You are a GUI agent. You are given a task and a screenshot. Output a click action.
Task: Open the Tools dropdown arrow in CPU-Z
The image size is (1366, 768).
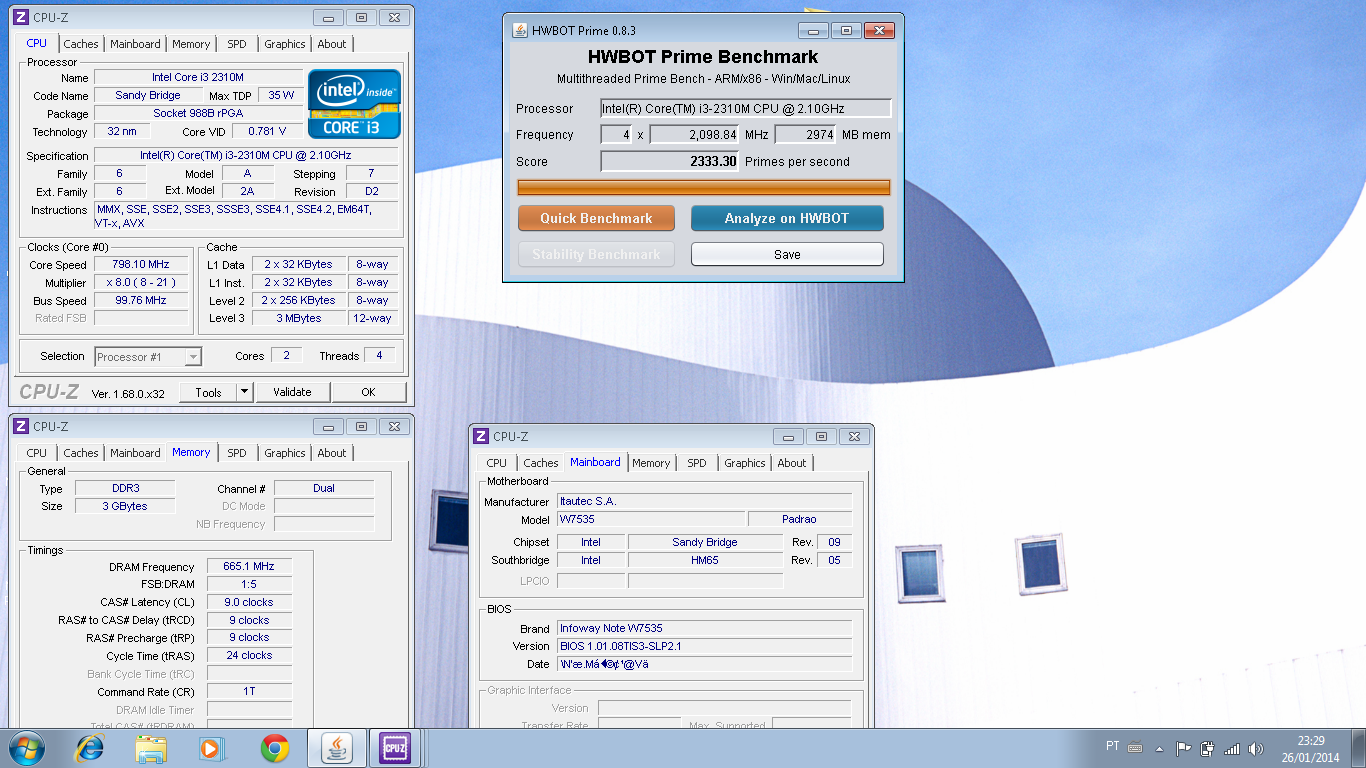tap(245, 392)
